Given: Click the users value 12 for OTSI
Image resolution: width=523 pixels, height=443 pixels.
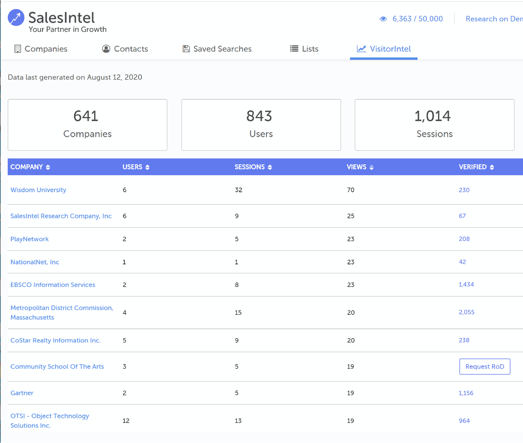Looking at the screenshot, I should (126, 421).
